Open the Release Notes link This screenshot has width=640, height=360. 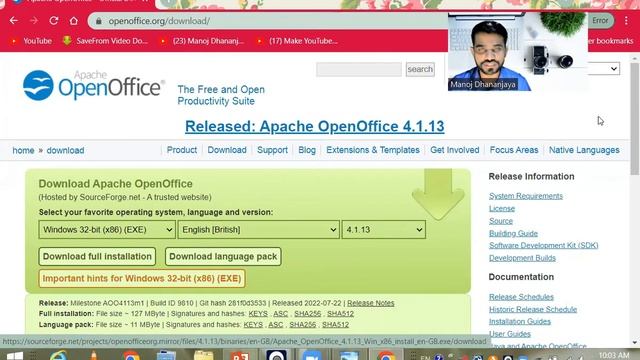pos(371,303)
